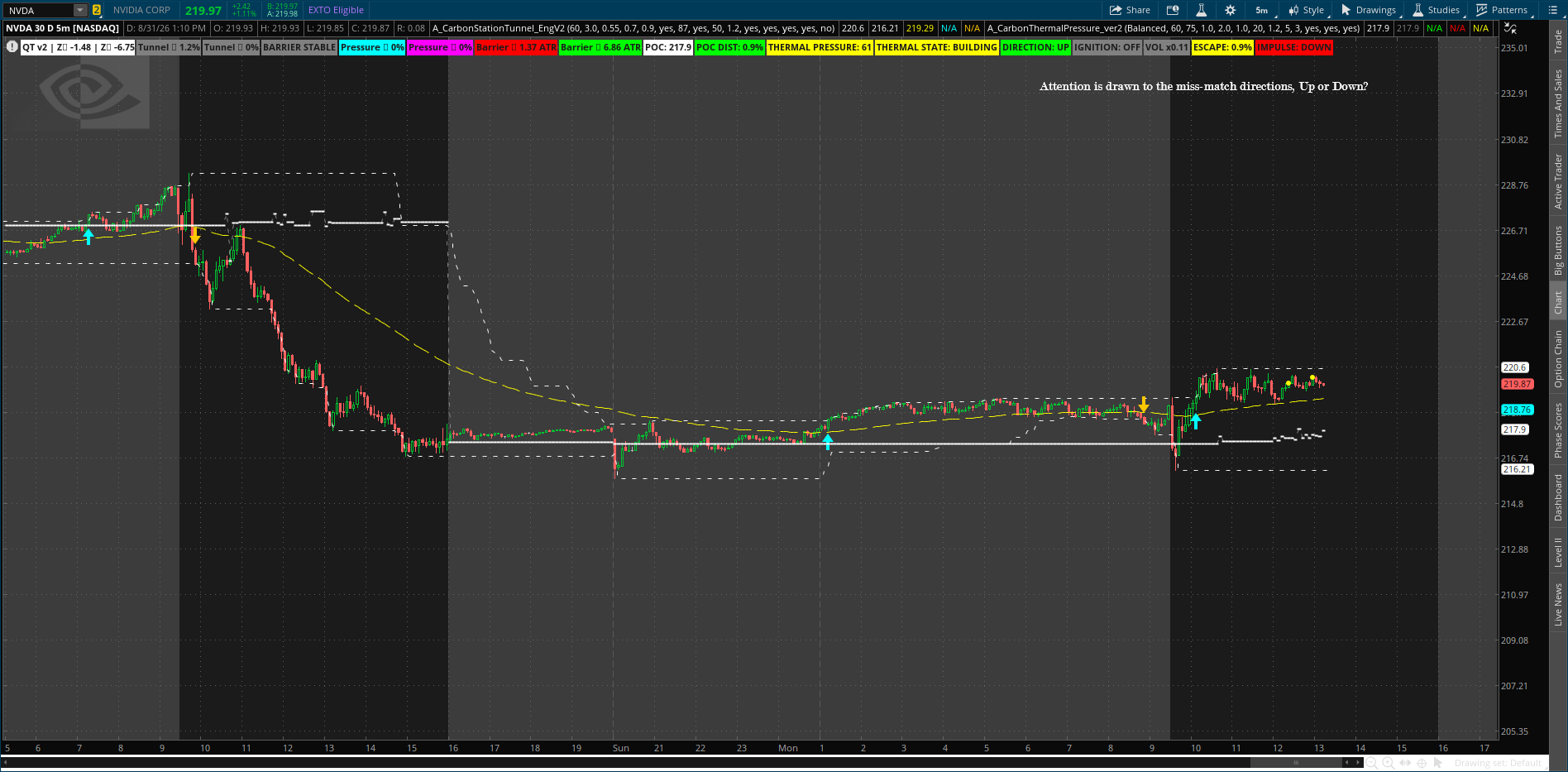The width and height of the screenshot is (1568, 772).
Task: Open the Big Buttons side tab
Action: 1558,250
